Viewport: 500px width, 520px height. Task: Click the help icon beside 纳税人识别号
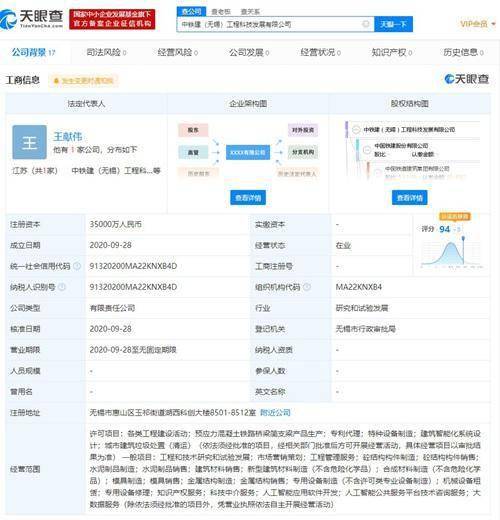pos(62,287)
